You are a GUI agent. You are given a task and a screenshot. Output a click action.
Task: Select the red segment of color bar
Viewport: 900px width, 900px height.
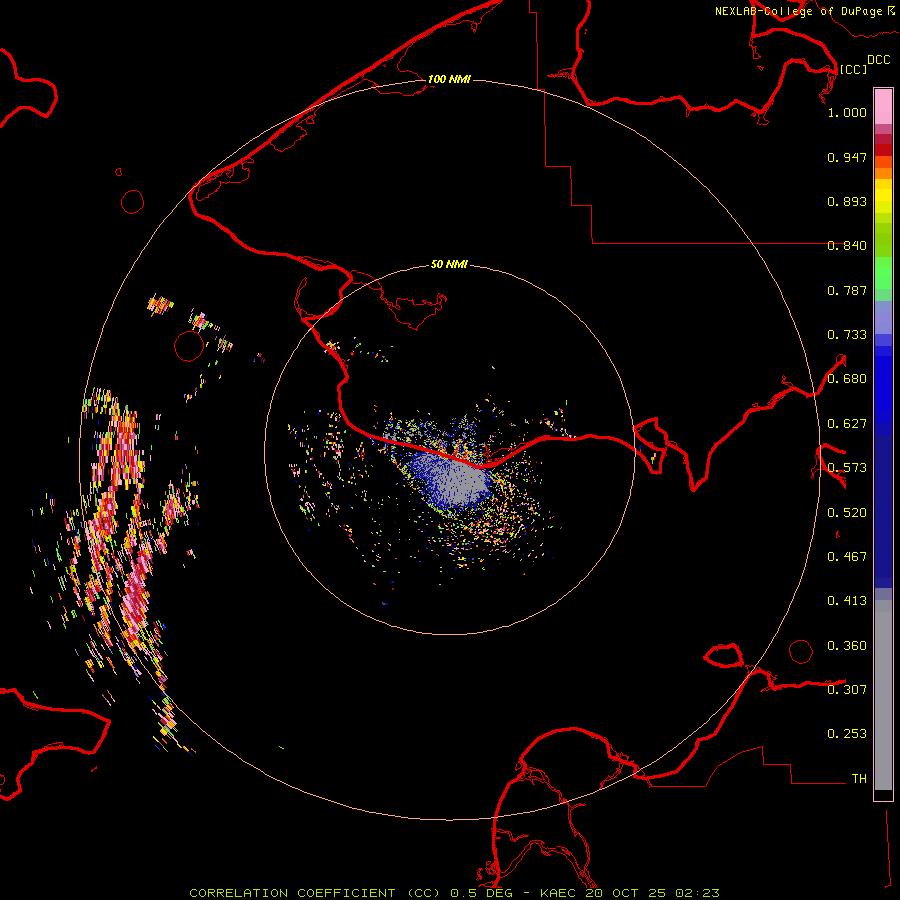pos(883,149)
